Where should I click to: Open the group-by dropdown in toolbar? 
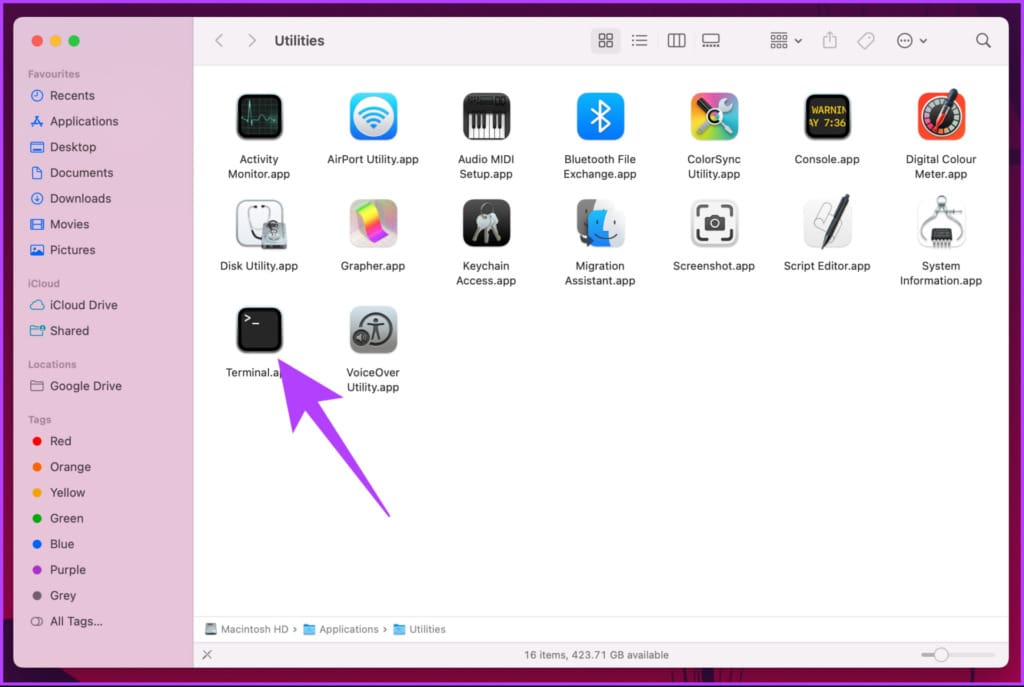pyautogui.click(x=786, y=40)
